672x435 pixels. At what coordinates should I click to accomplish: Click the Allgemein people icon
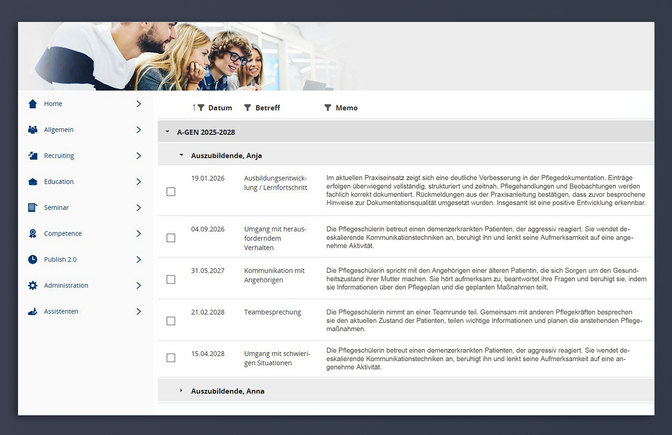point(33,130)
